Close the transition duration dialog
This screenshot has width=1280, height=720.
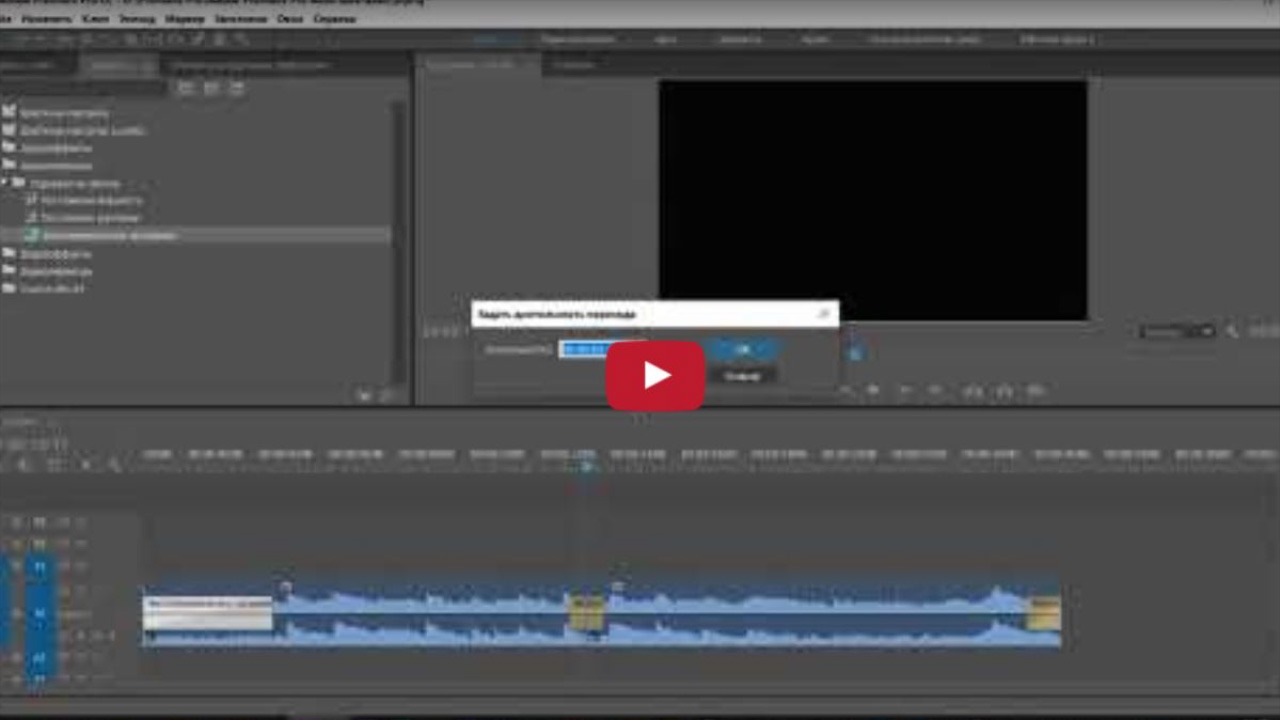pos(823,314)
